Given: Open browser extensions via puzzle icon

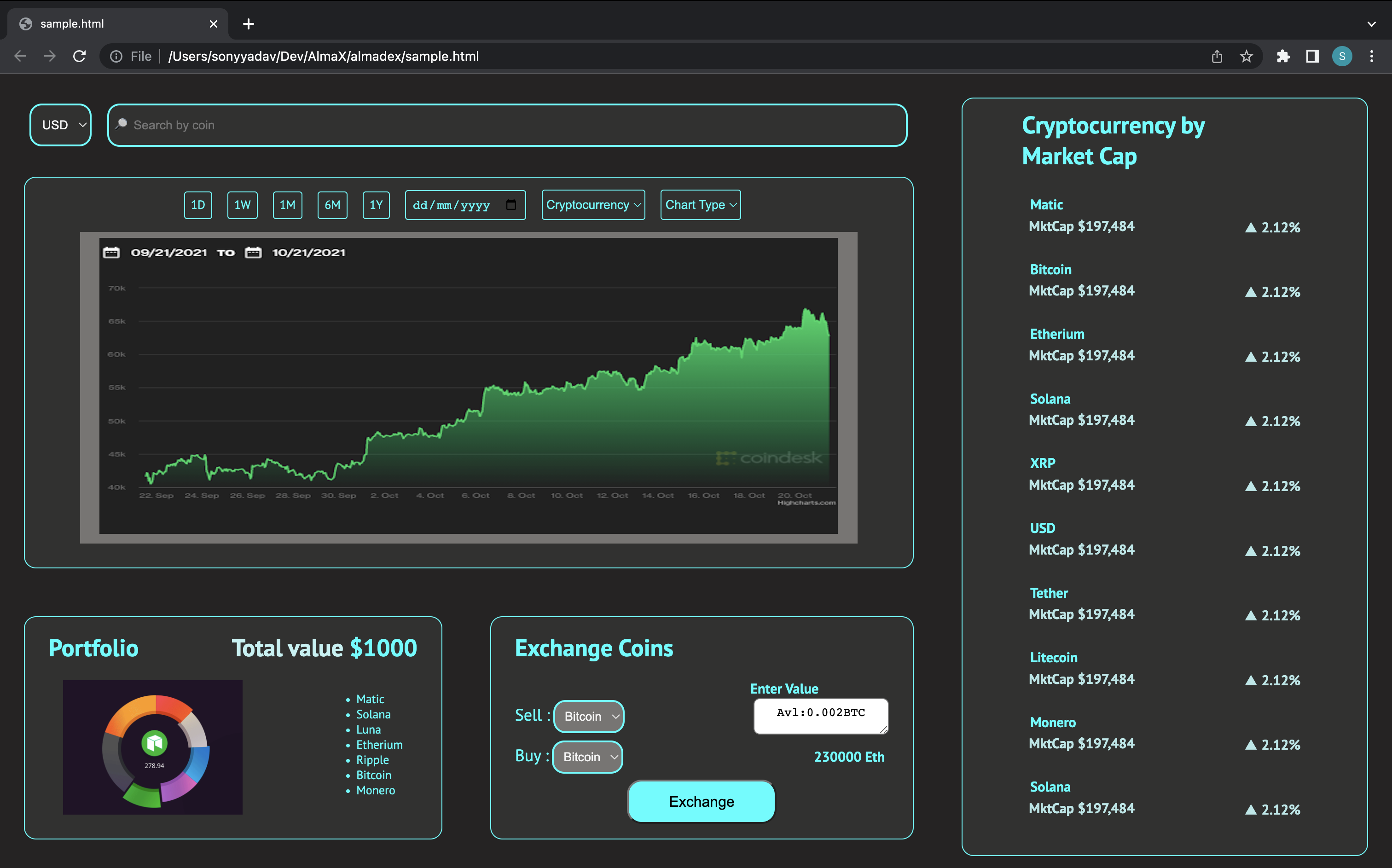Looking at the screenshot, I should tap(1283, 56).
